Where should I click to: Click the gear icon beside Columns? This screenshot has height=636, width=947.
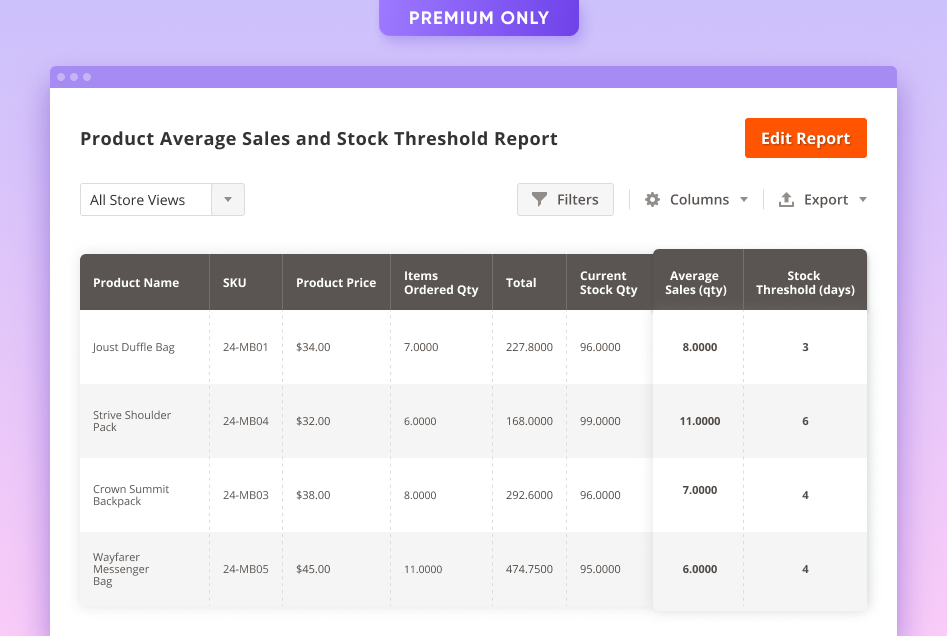[x=652, y=199]
